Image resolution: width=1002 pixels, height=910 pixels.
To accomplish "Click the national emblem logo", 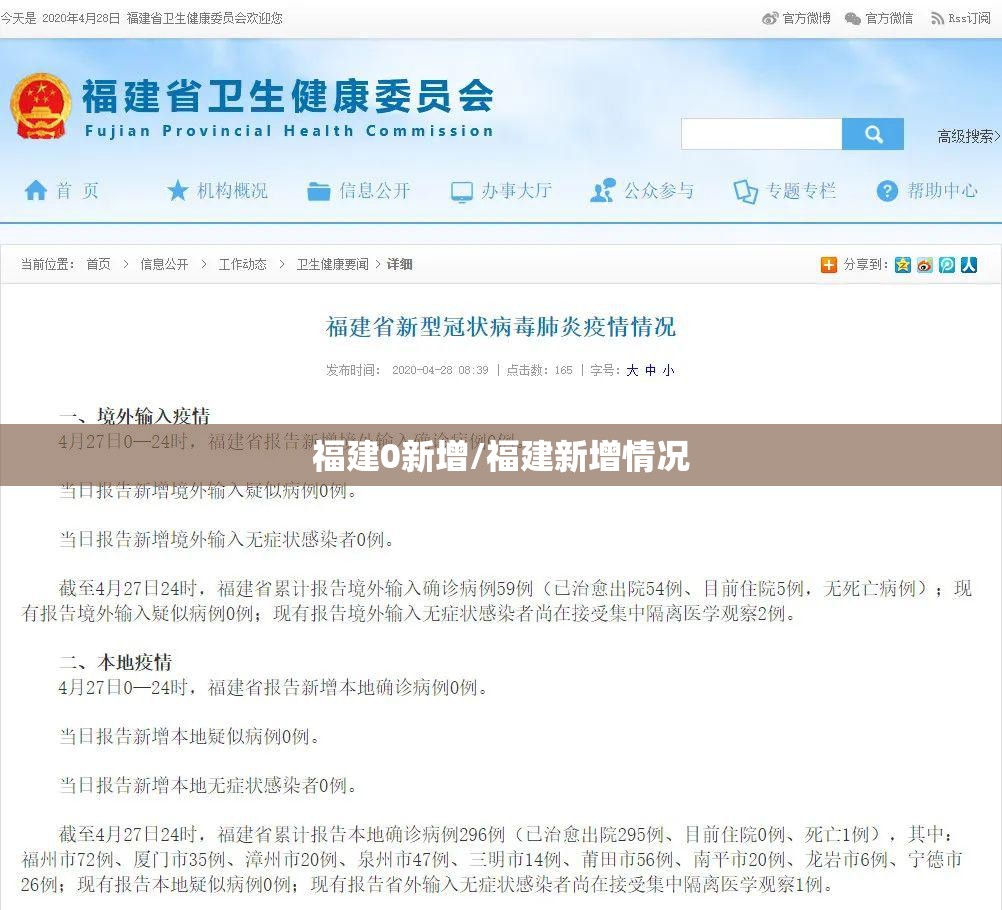I will point(41,105).
